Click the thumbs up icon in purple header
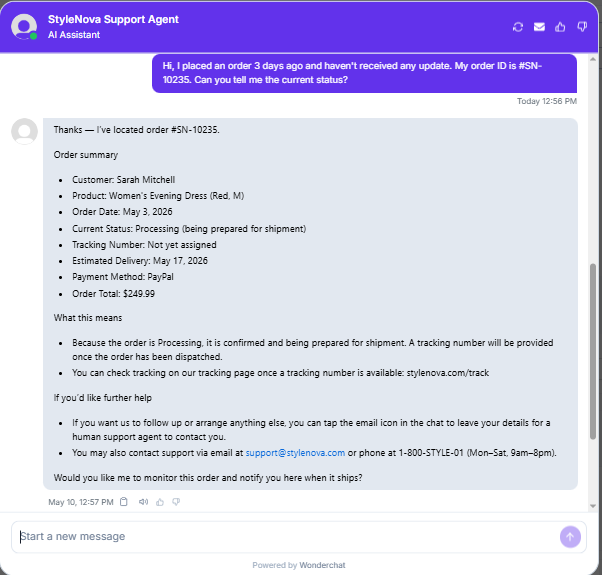 560,26
